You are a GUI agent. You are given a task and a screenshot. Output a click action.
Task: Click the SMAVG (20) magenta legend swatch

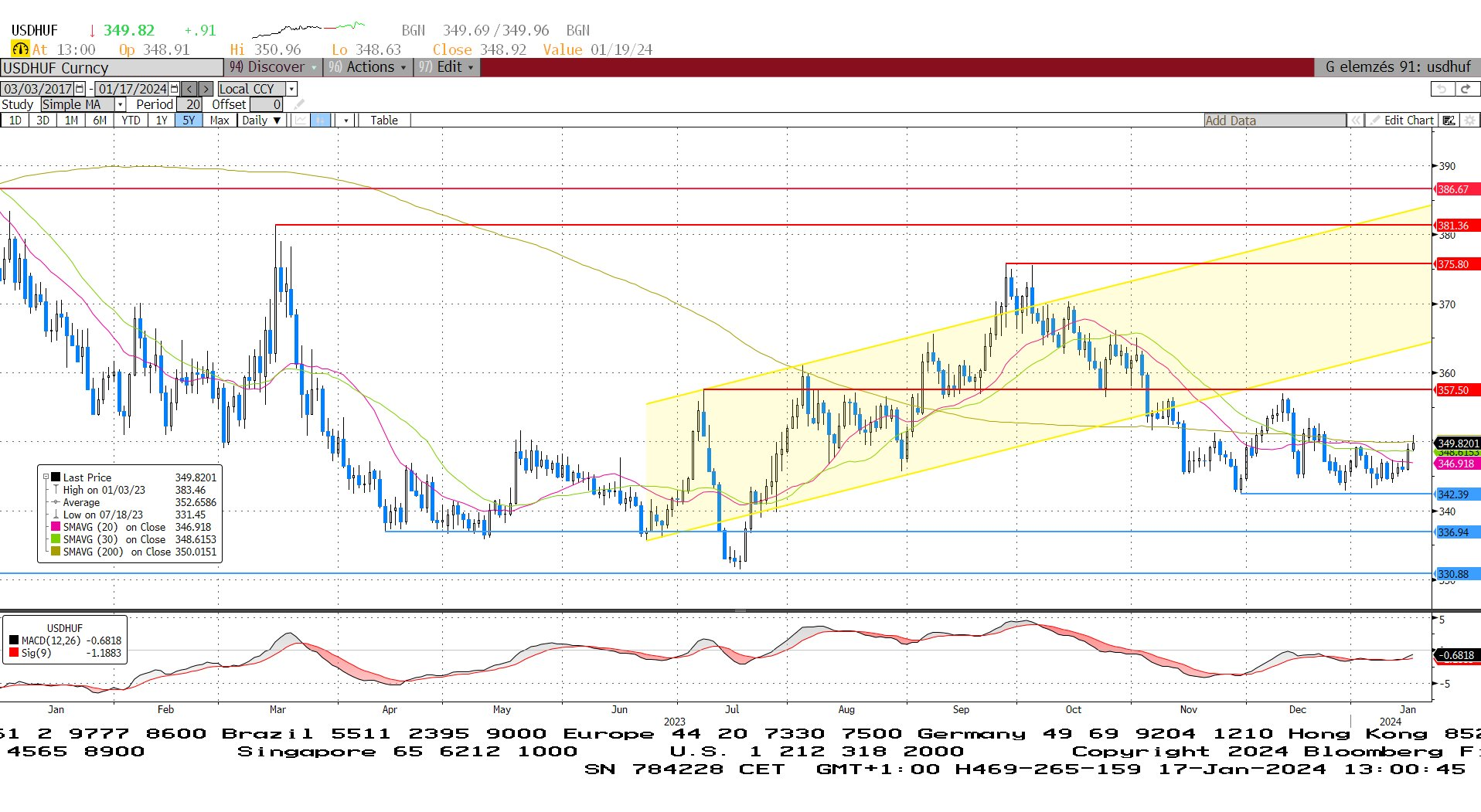tap(56, 527)
